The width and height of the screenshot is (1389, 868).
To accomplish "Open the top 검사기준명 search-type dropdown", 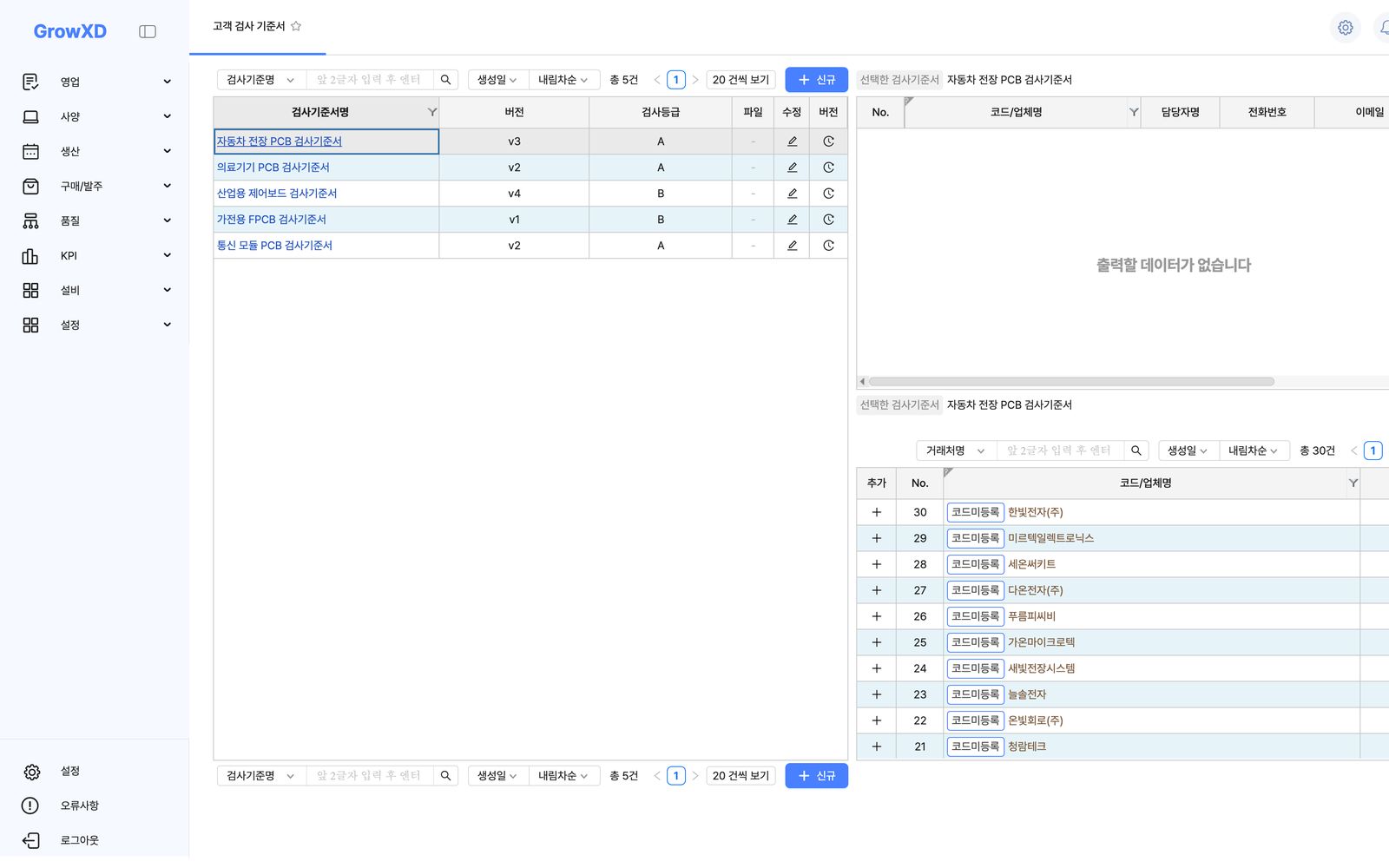I will pyautogui.click(x=261, y=80).
